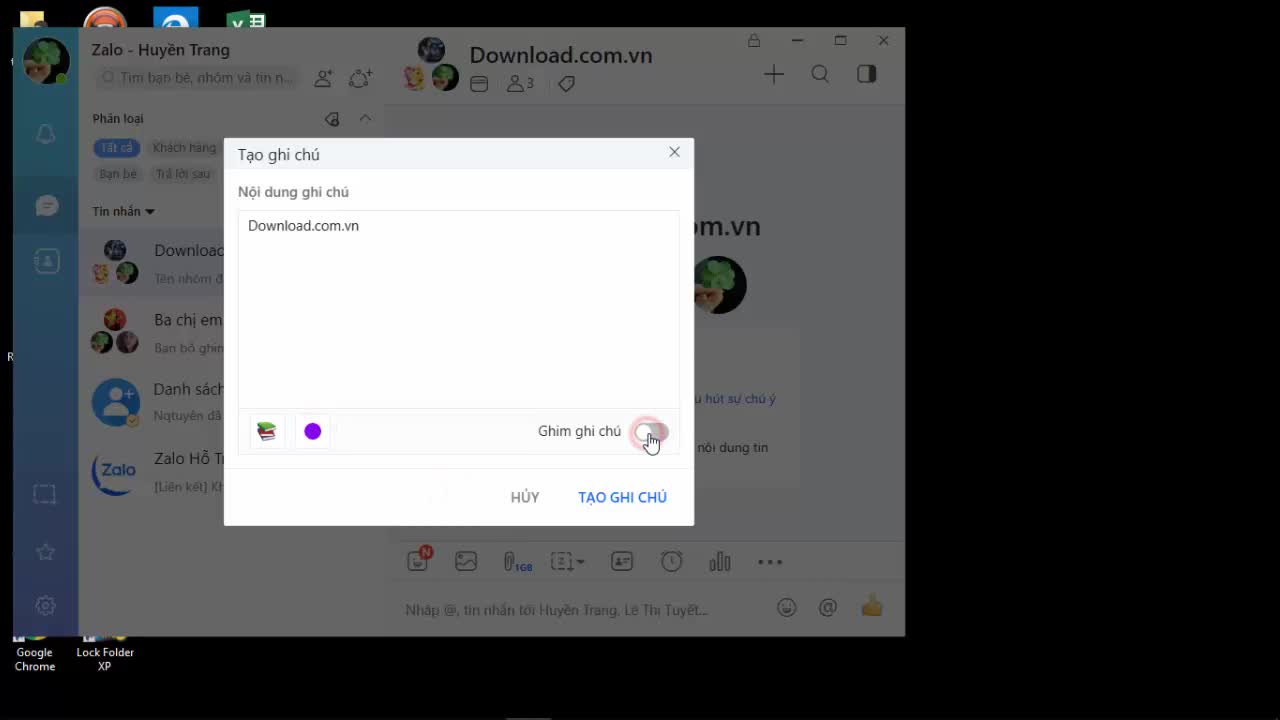Image resolution: width=1280 pixels, height=720 pixels.
Task: Open the Download.com.vn conversation in the list
Action: [x=152, y=262]
